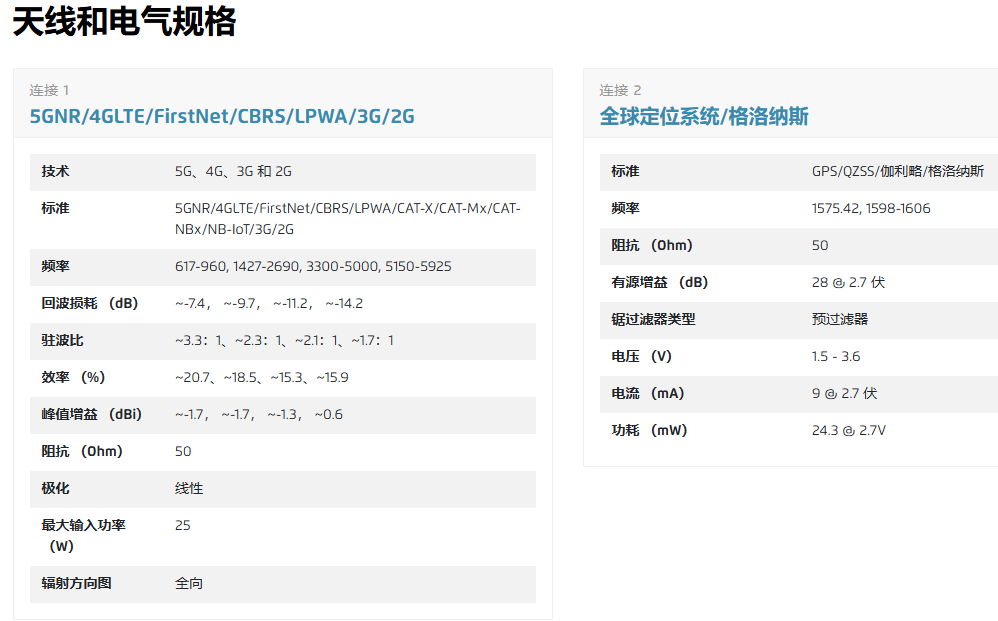Select the frequency value 617-960, 1427-2690, 3300-5000, 5150-5925
The height and width of the screenshot is (621, 998).
click(x=313, y=266)
